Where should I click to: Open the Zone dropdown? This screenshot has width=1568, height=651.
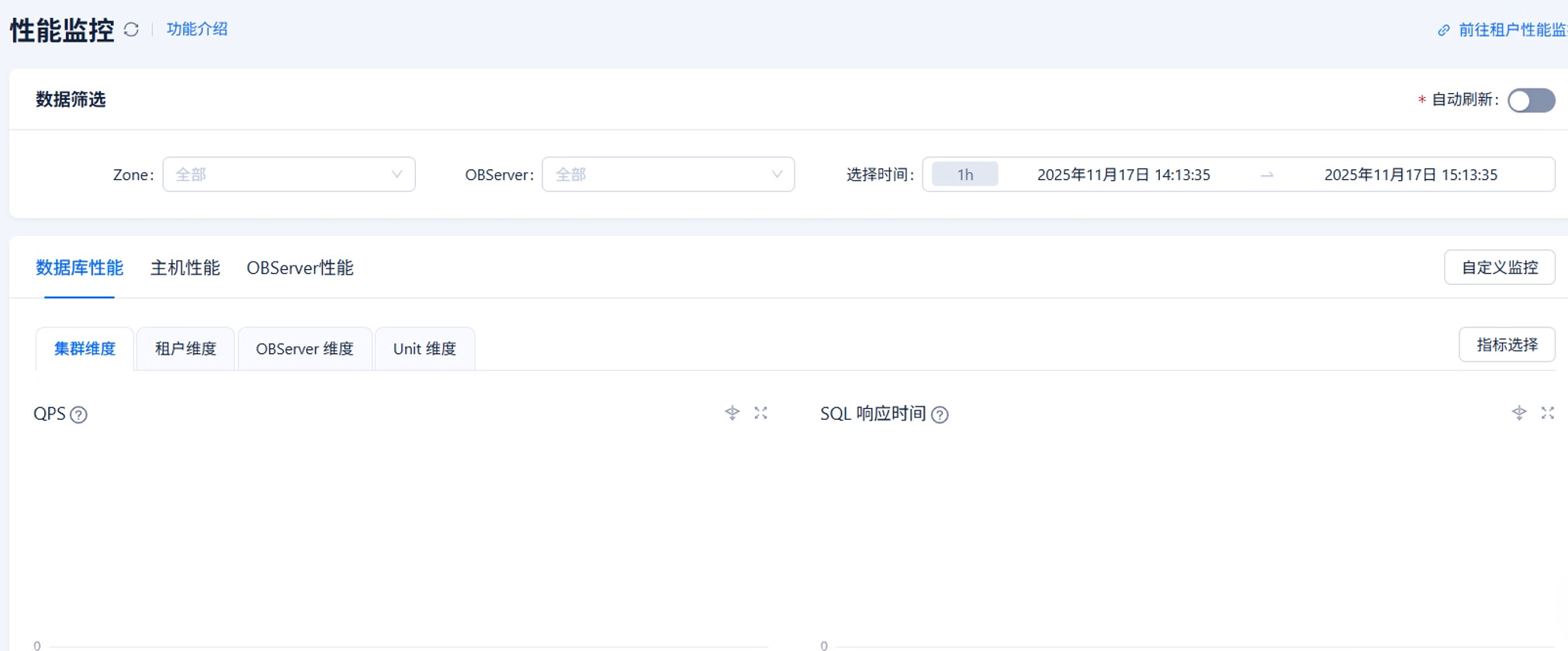coord(289,175)
